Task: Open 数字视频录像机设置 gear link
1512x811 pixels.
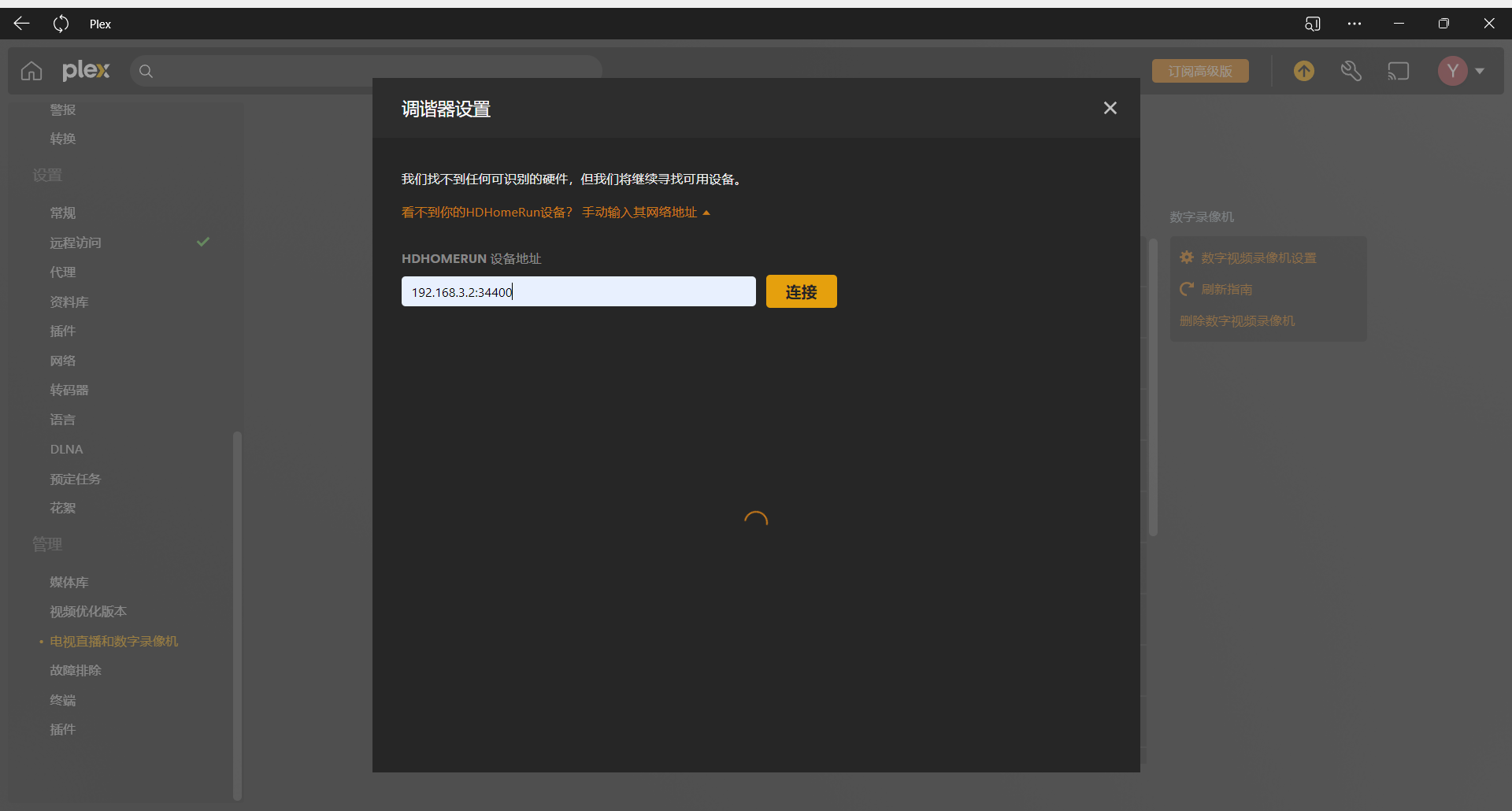Action: (1258, 258)
